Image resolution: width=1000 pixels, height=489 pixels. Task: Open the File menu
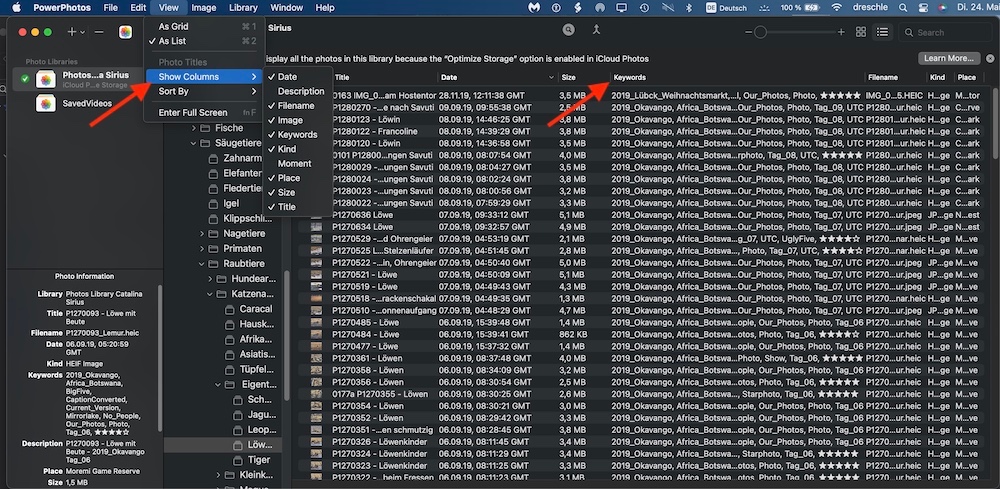point(110,8)
